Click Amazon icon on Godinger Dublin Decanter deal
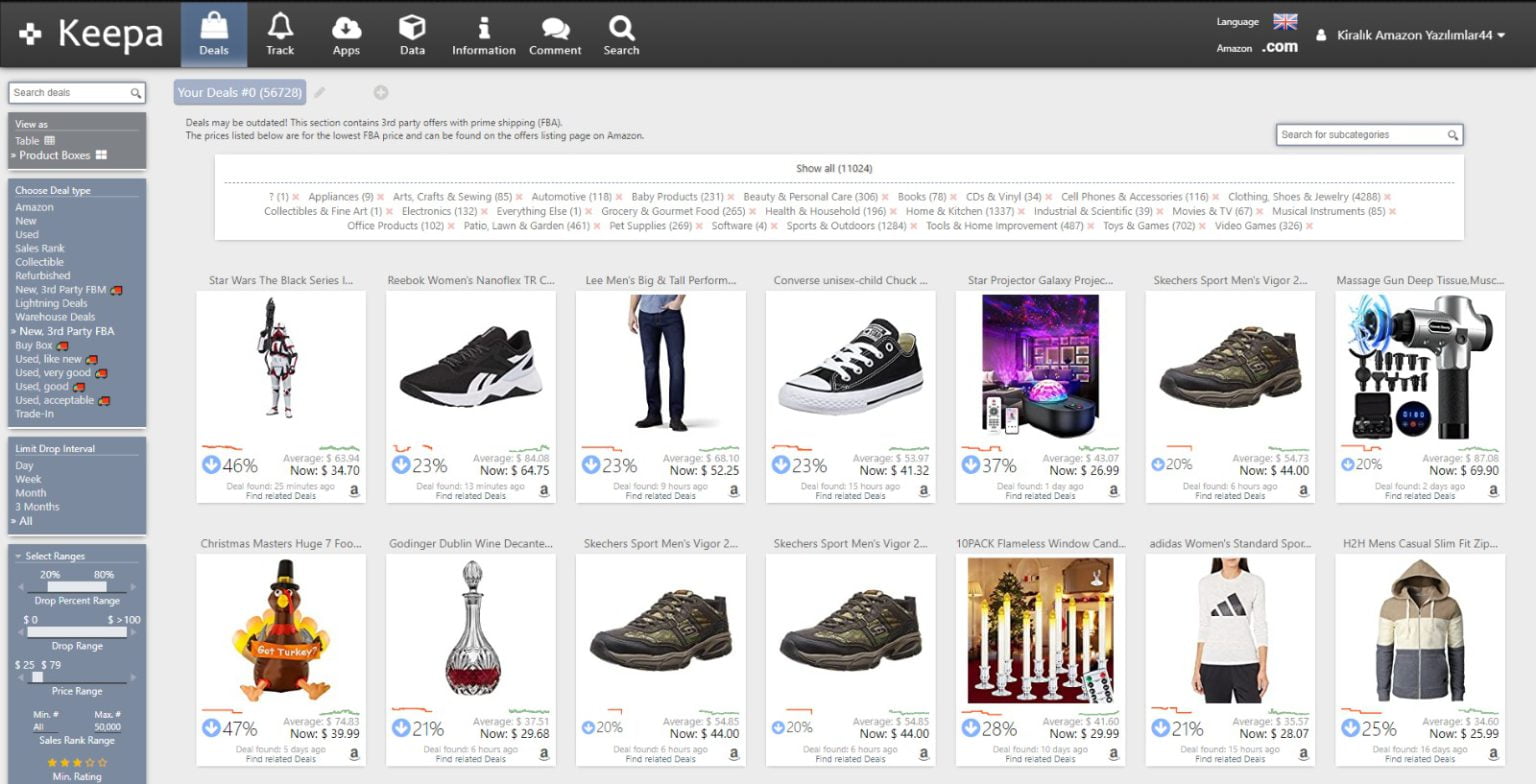Screen dimensions: 1536x784 pyautogui.click(x=545, y=754)
